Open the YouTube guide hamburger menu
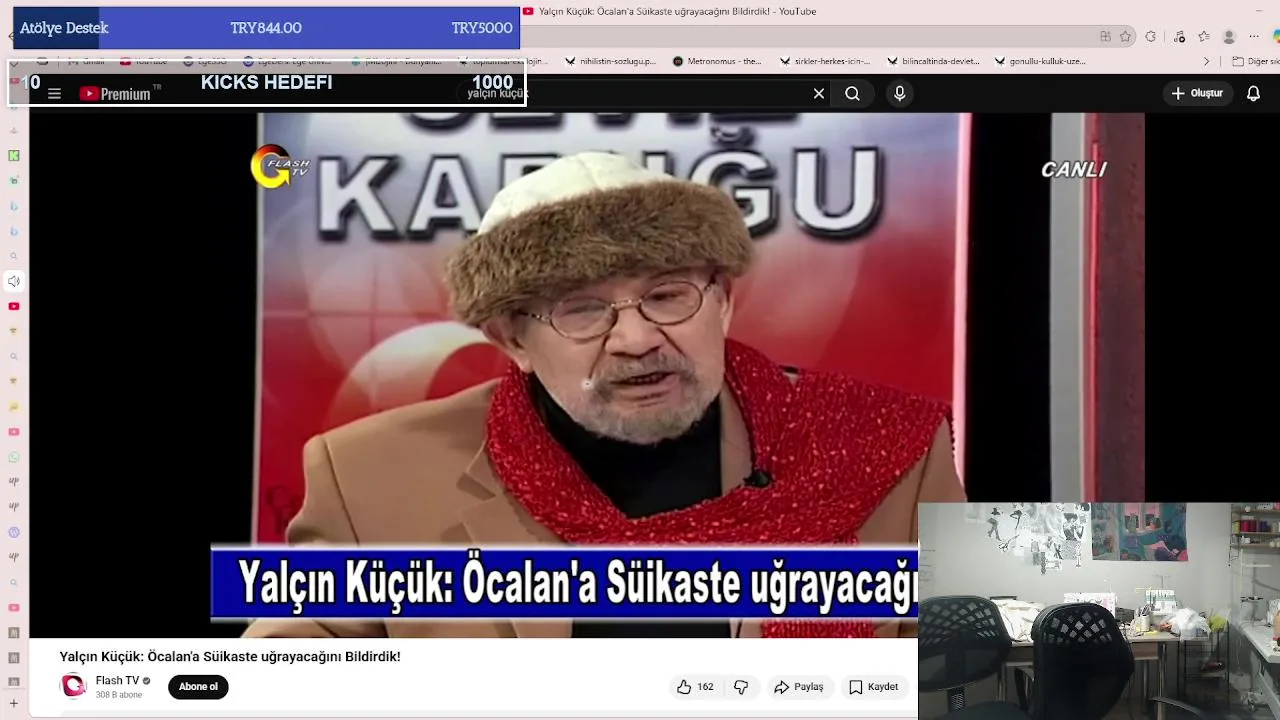The width and height of the screenshot is (1280, 720). click(x=54, y=94)
